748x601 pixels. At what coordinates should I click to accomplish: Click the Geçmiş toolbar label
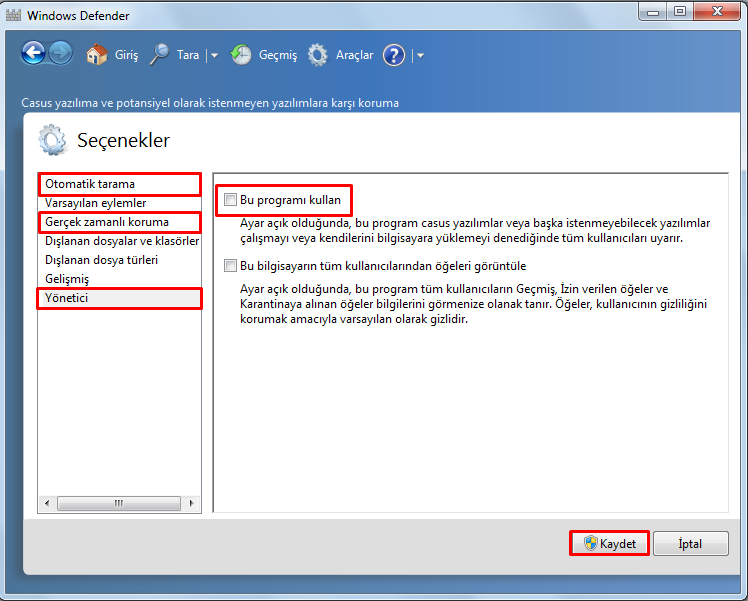(278, 55)
